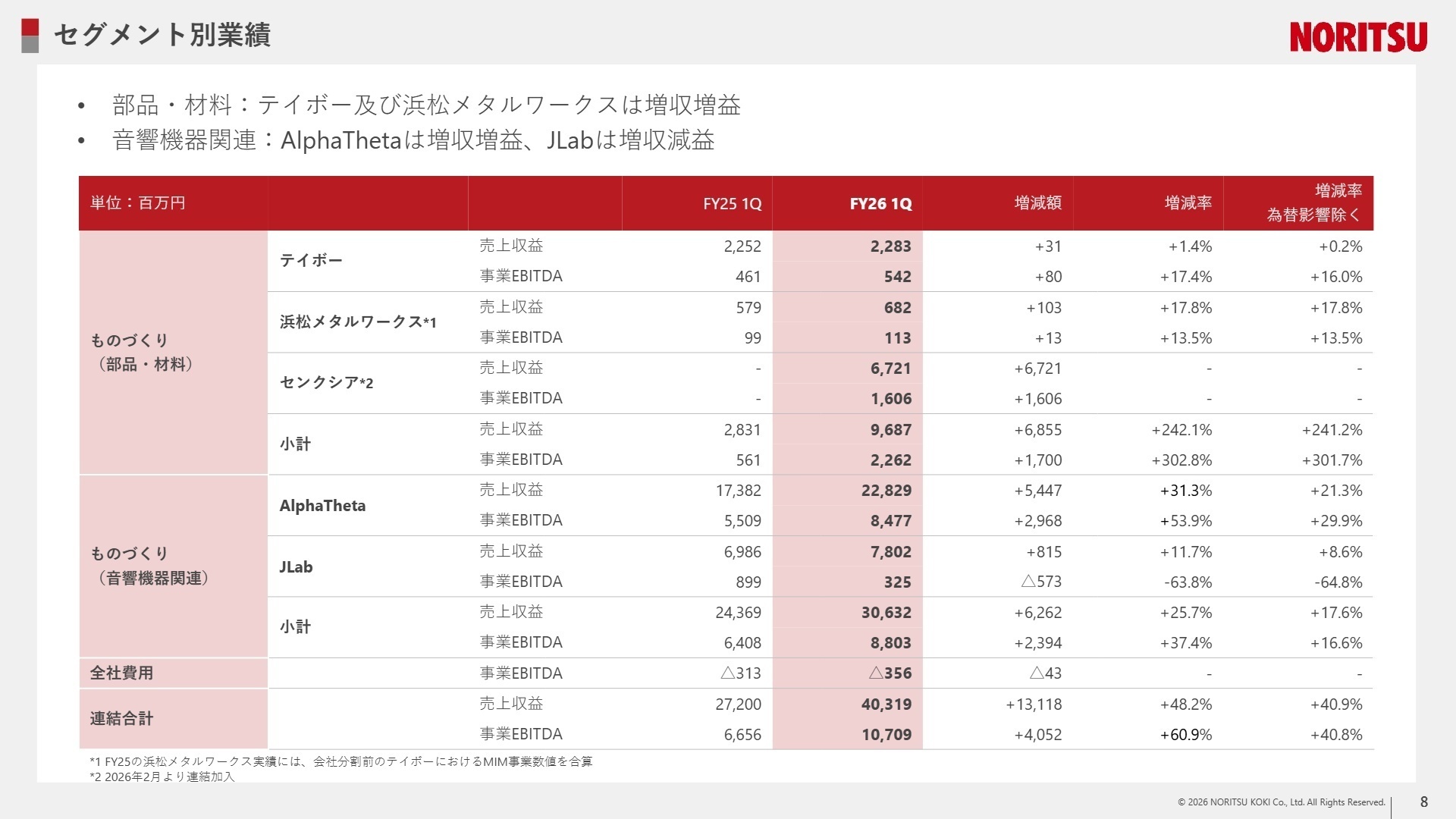1456x819 pixels.
Task: Select the テイボー row label
Action: [x=311, y=260]
